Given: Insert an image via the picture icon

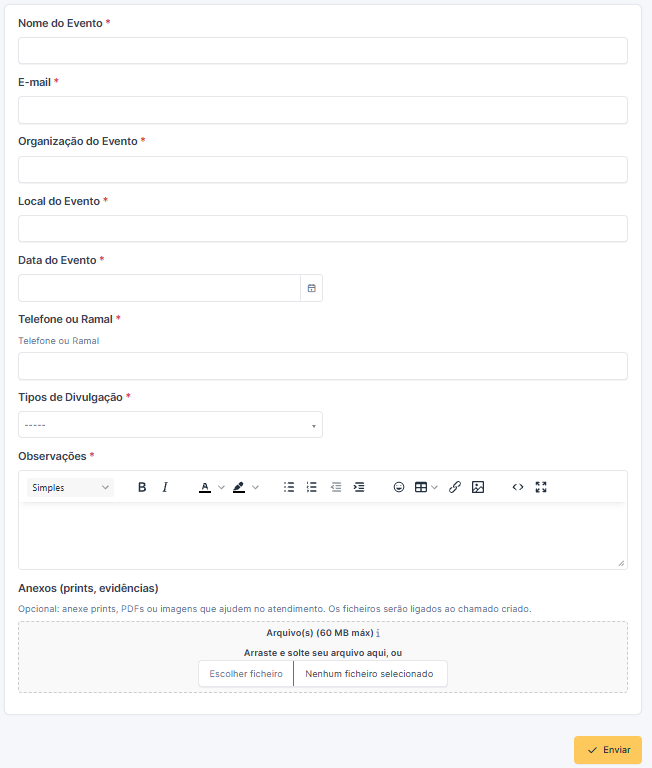Looking at the screenshot, I should [478, 487].
